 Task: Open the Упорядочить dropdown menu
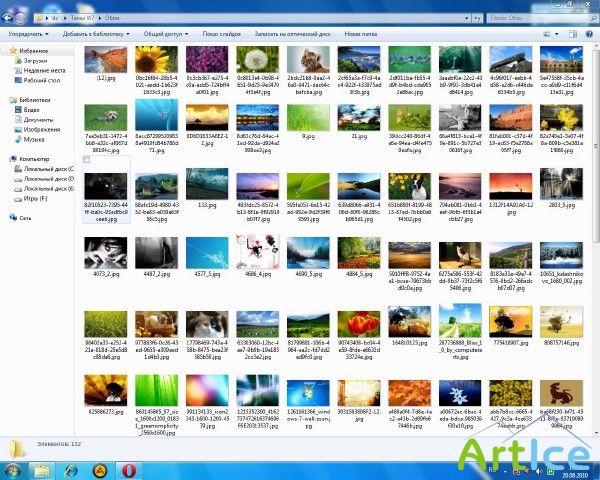pyautogui.click(x=27, y=33)
